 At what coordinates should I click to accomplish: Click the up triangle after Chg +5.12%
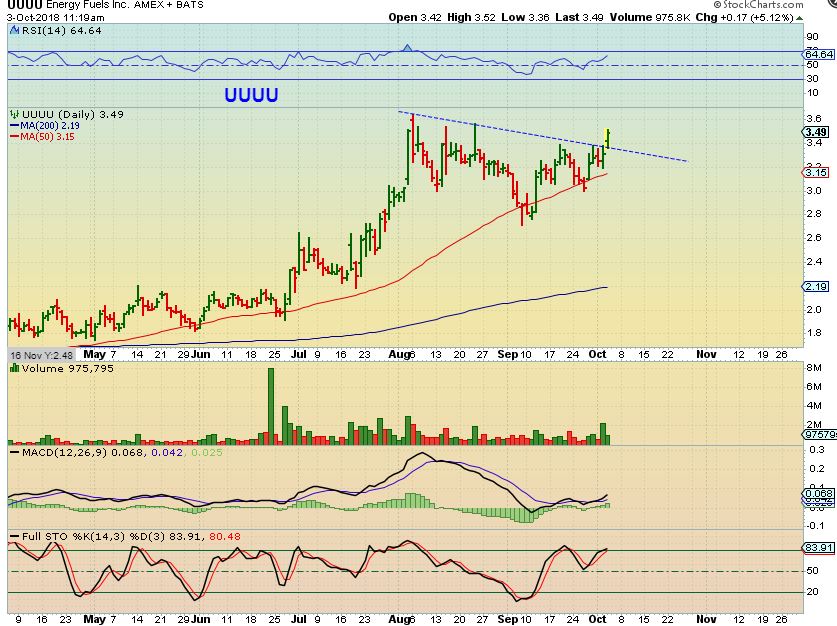800,18
